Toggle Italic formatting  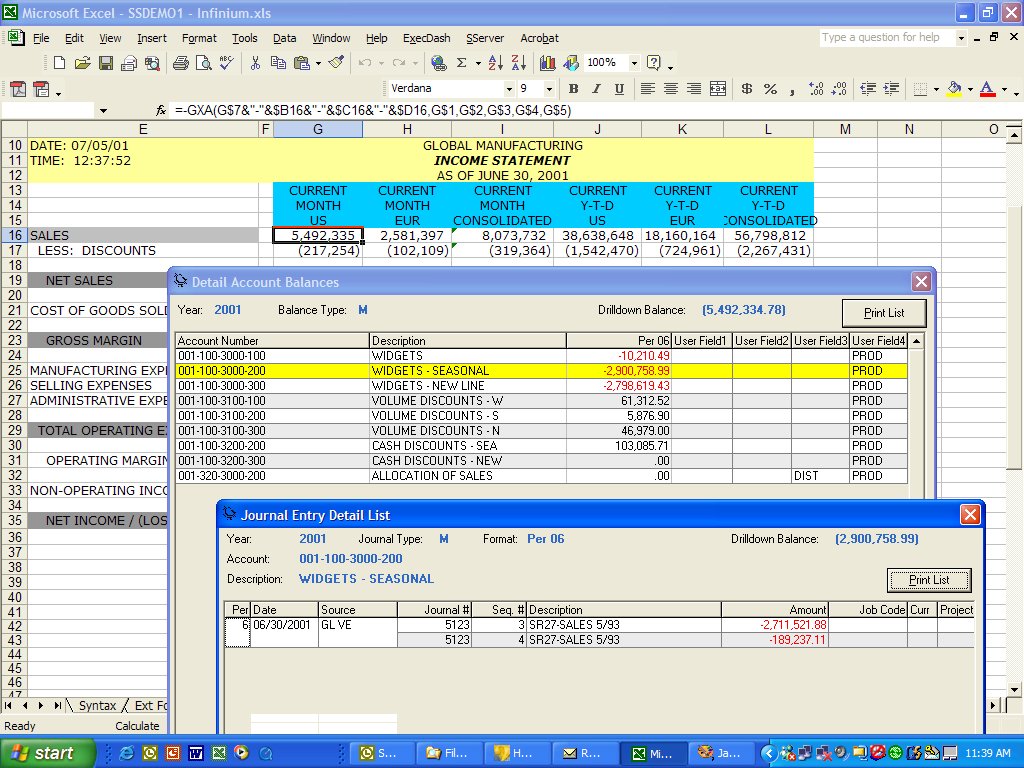pos(596,89)
